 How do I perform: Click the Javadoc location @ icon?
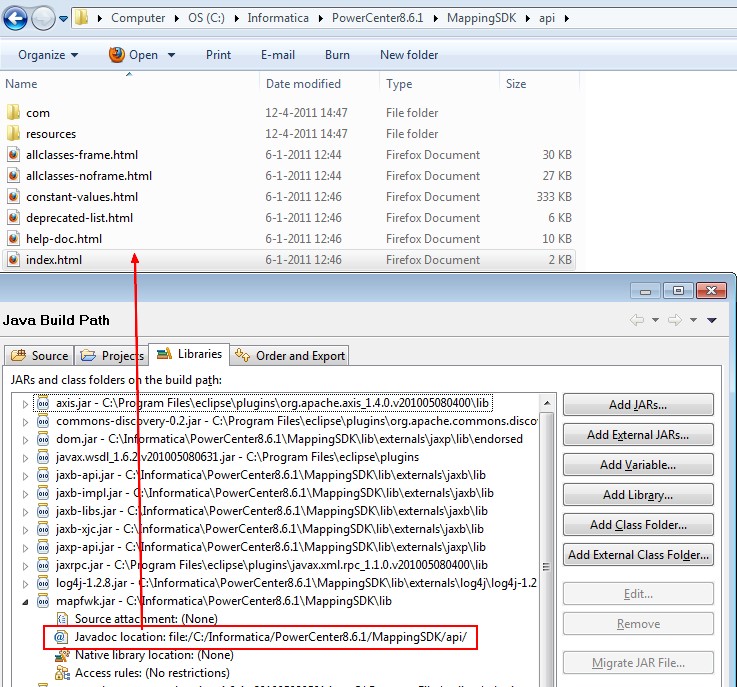pyautogui.click(x=59, y=637)
